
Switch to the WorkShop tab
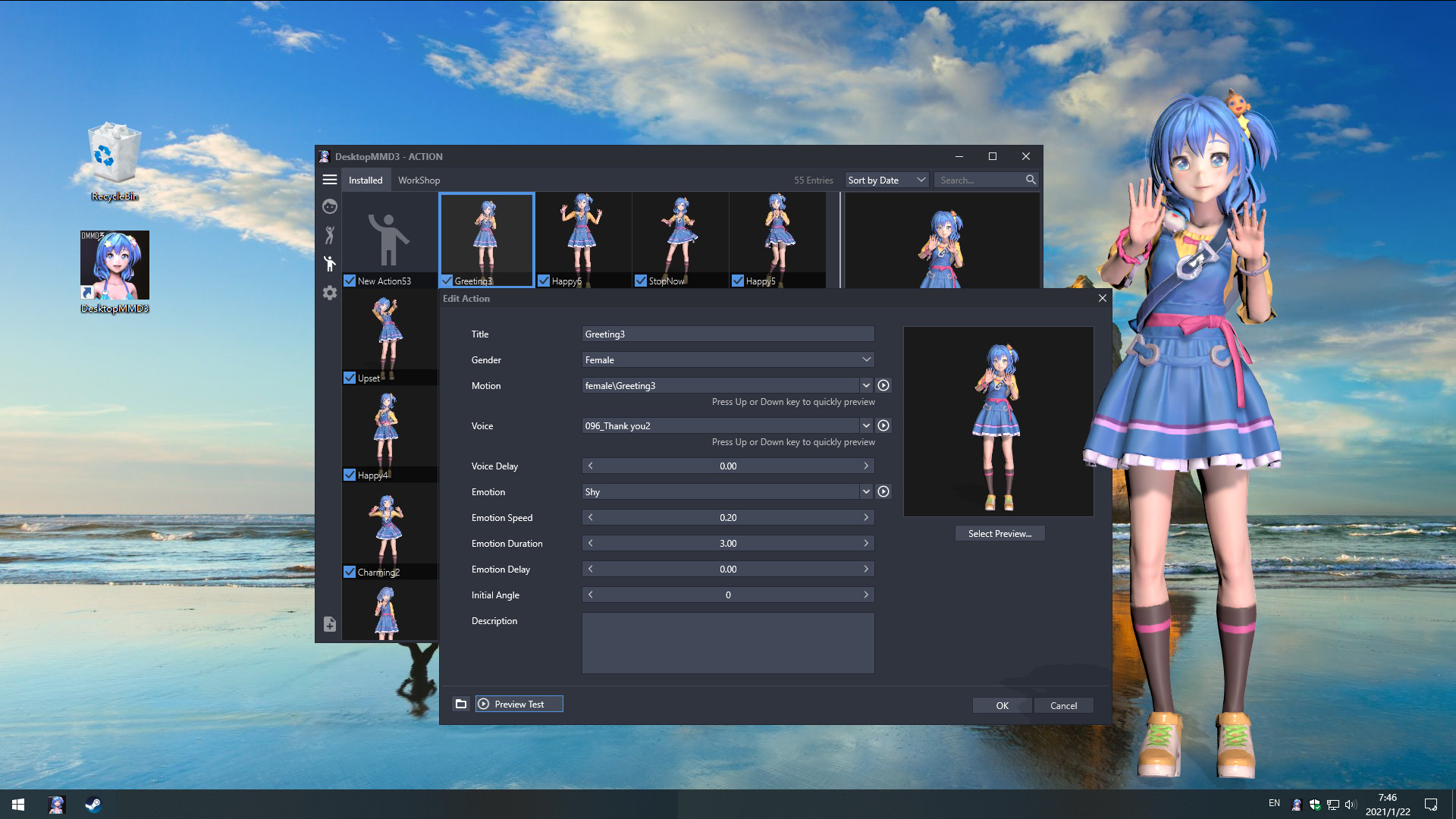coord(419,180)
